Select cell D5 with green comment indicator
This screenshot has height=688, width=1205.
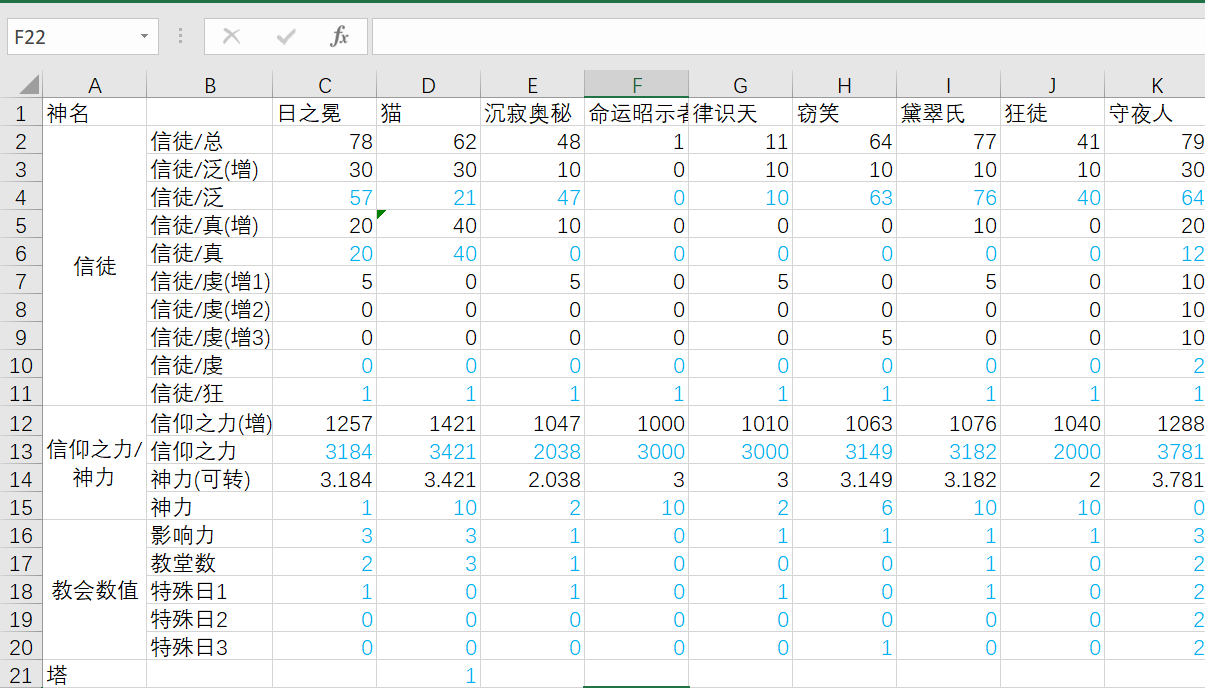[x=428, y=226]
